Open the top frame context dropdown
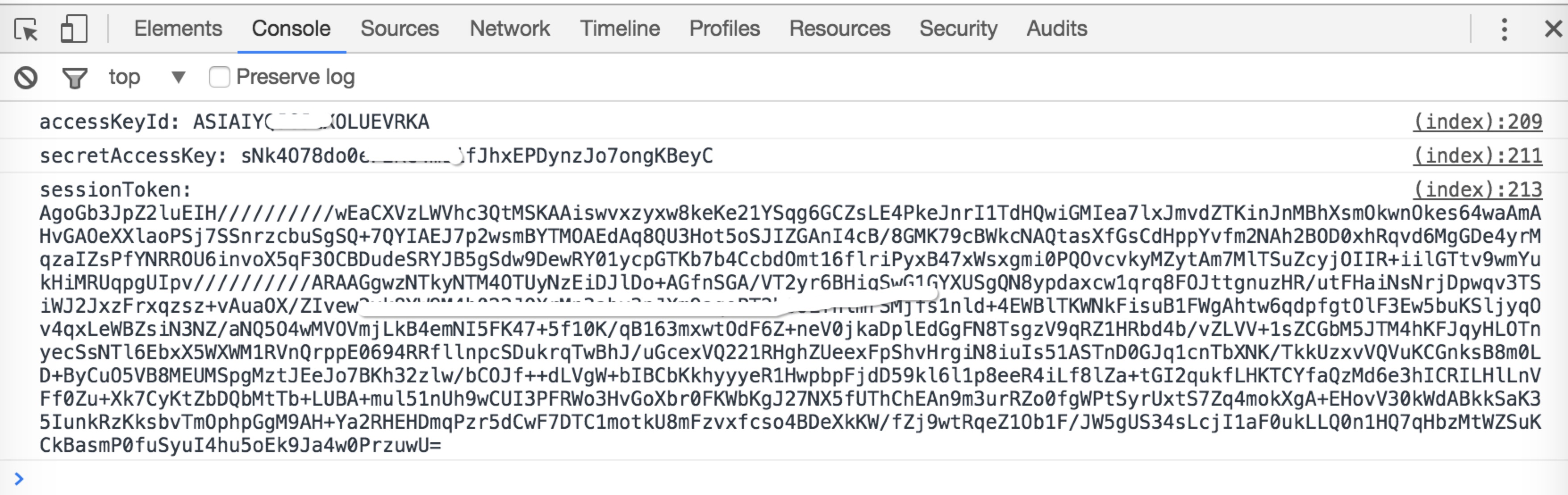Screen dimensions: 1568x495 click(x=146, y=77)
